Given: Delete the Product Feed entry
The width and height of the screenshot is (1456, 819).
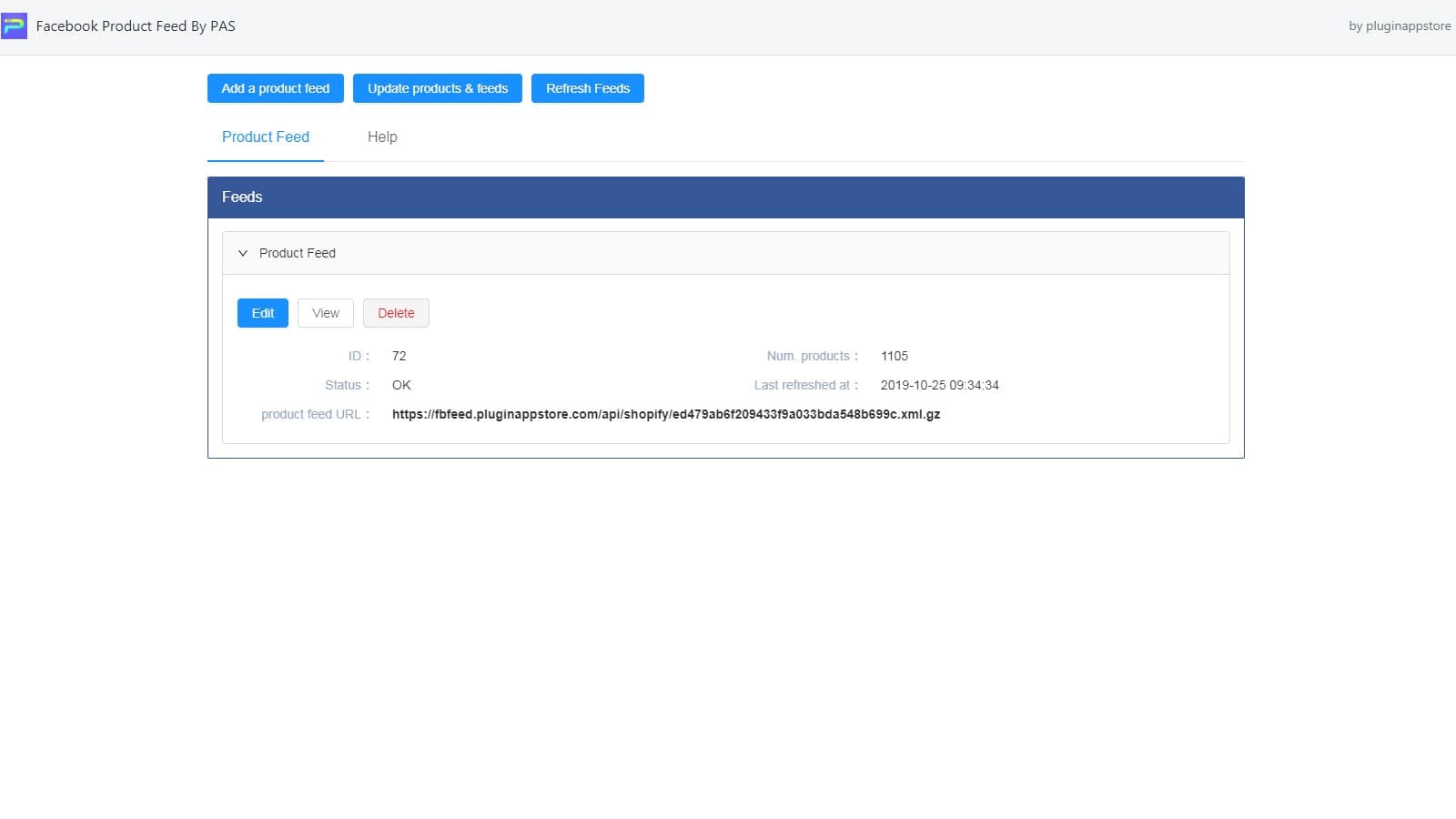Looking at the screenshot, I should click(396, 312).
